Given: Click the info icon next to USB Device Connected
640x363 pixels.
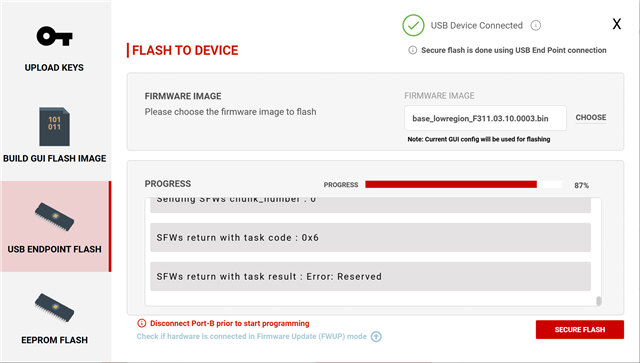Looking at the screenshot, I should pos(536,25).
